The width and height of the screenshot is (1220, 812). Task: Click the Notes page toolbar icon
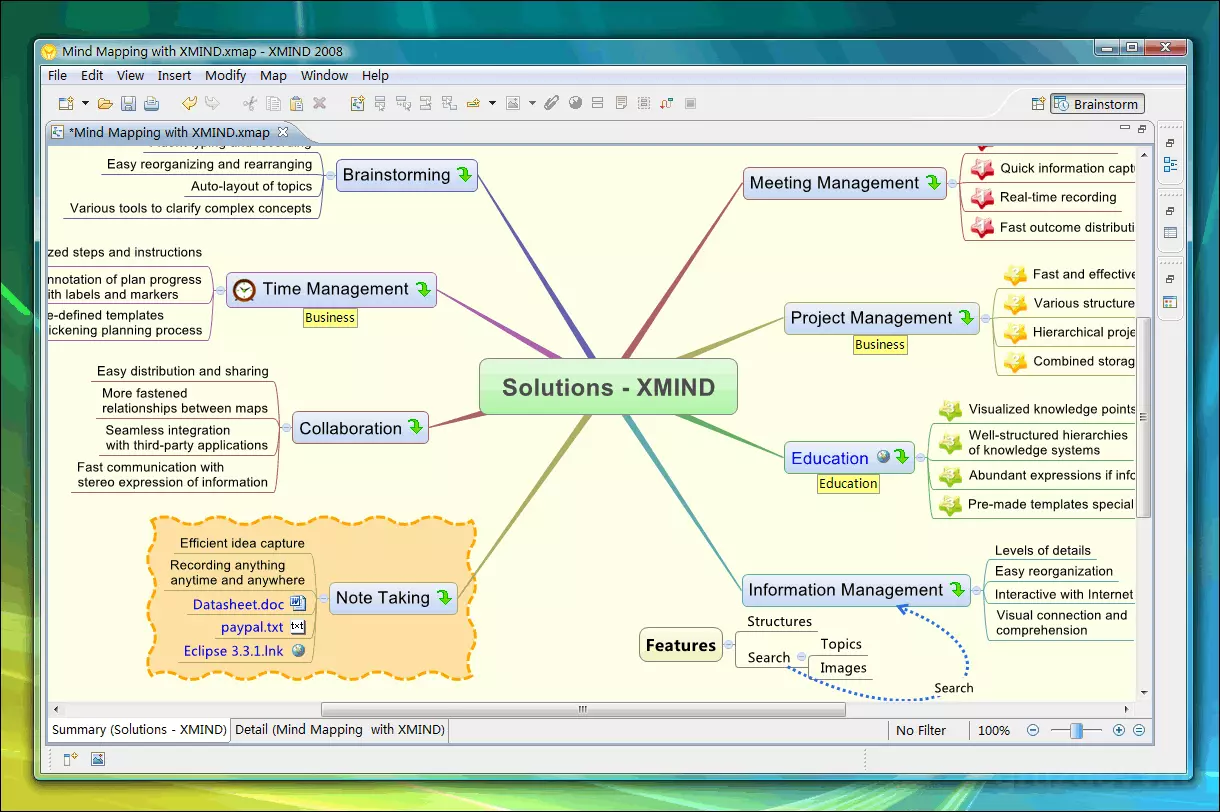coord(621,103)
